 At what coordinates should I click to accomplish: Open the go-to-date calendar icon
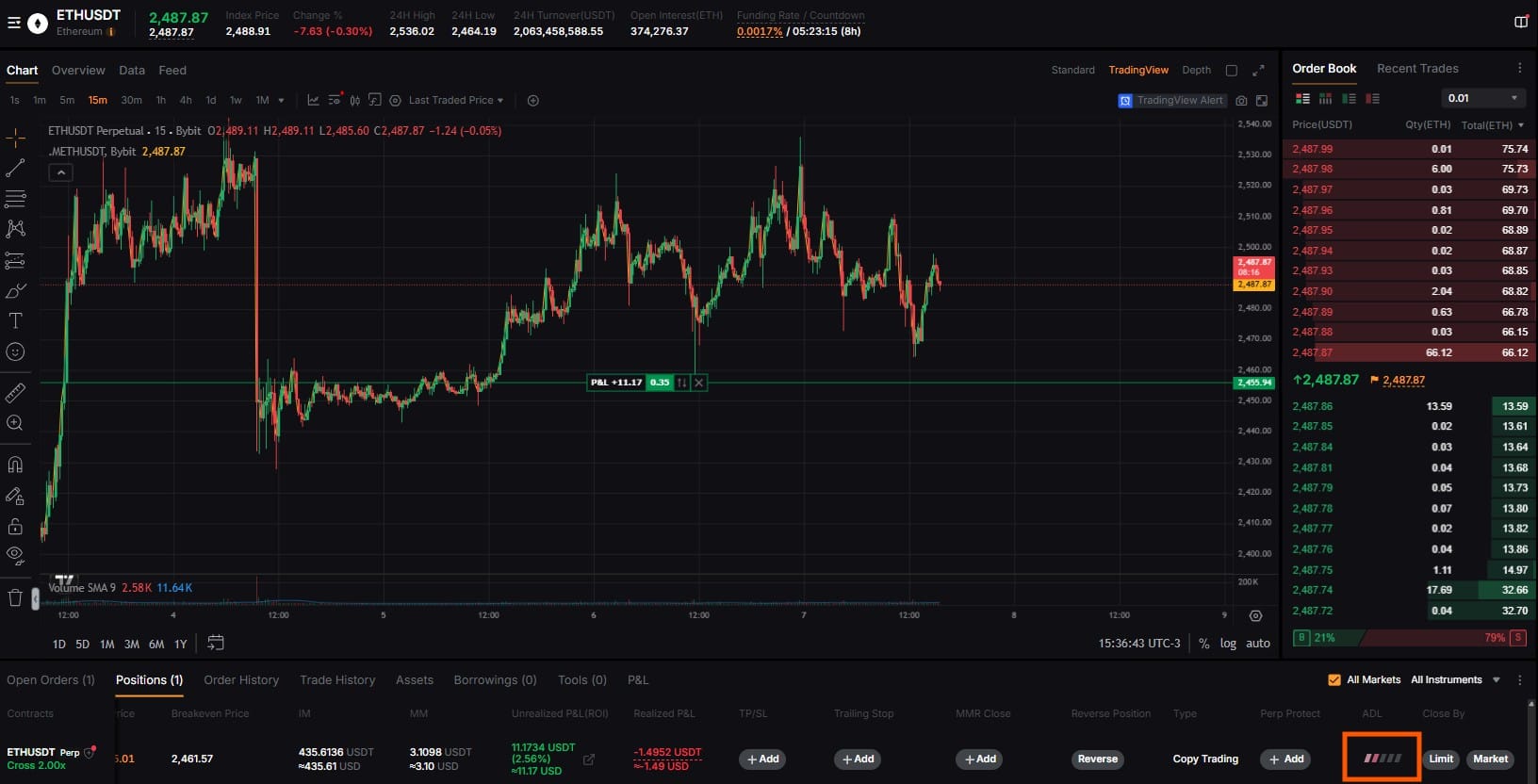216,643
